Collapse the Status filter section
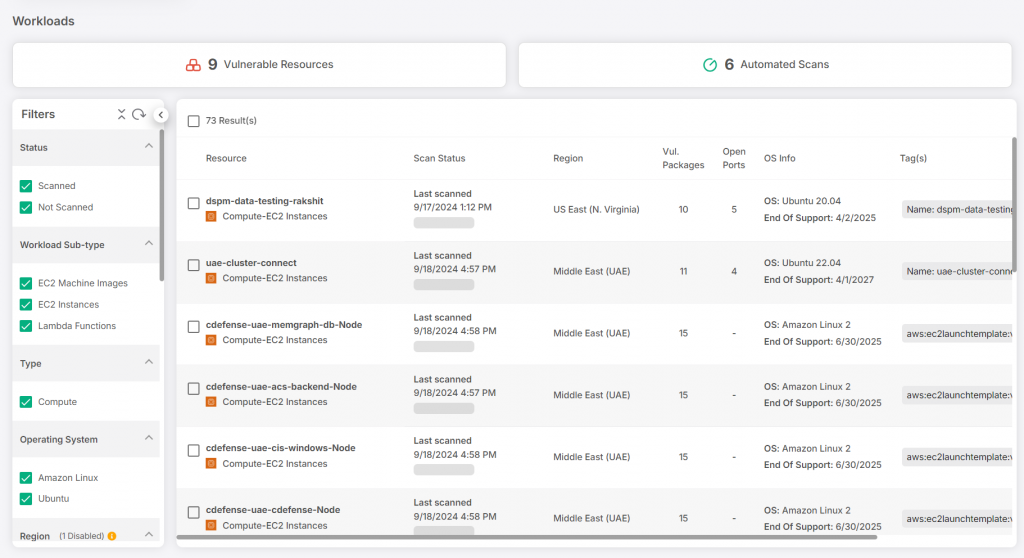1024x558 pixels. point(149,147)
